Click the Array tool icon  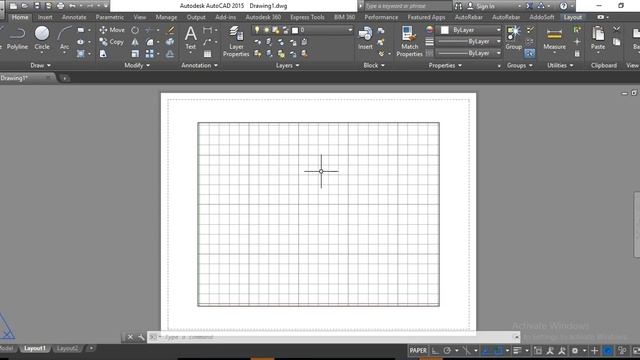150,53
